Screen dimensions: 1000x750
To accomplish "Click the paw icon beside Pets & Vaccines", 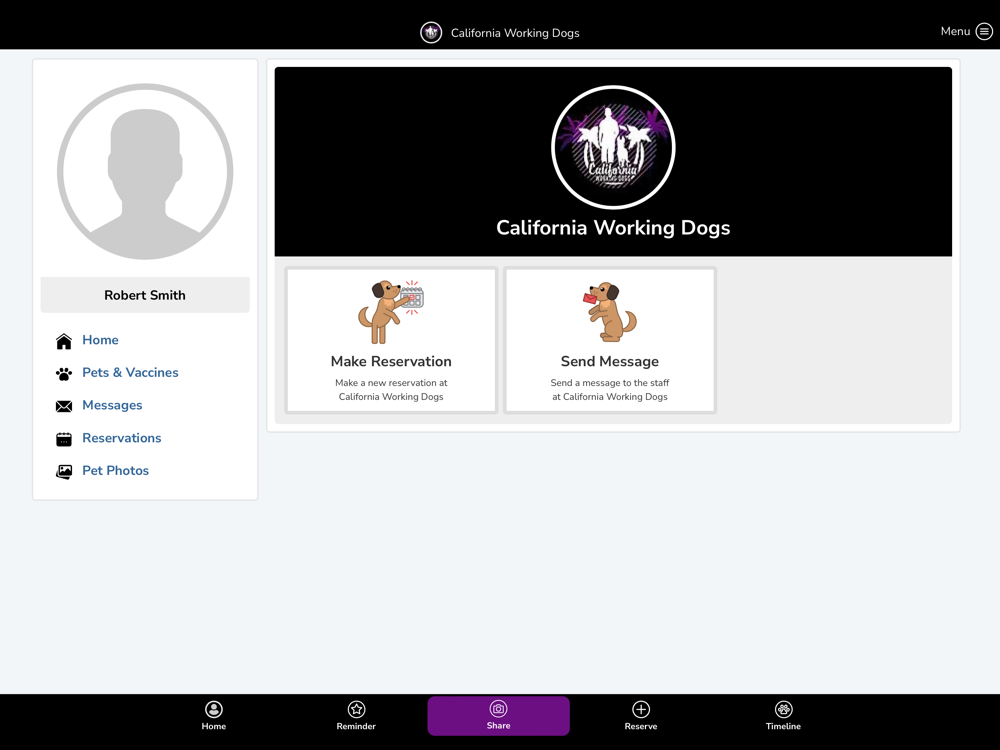I will point(64,374).
